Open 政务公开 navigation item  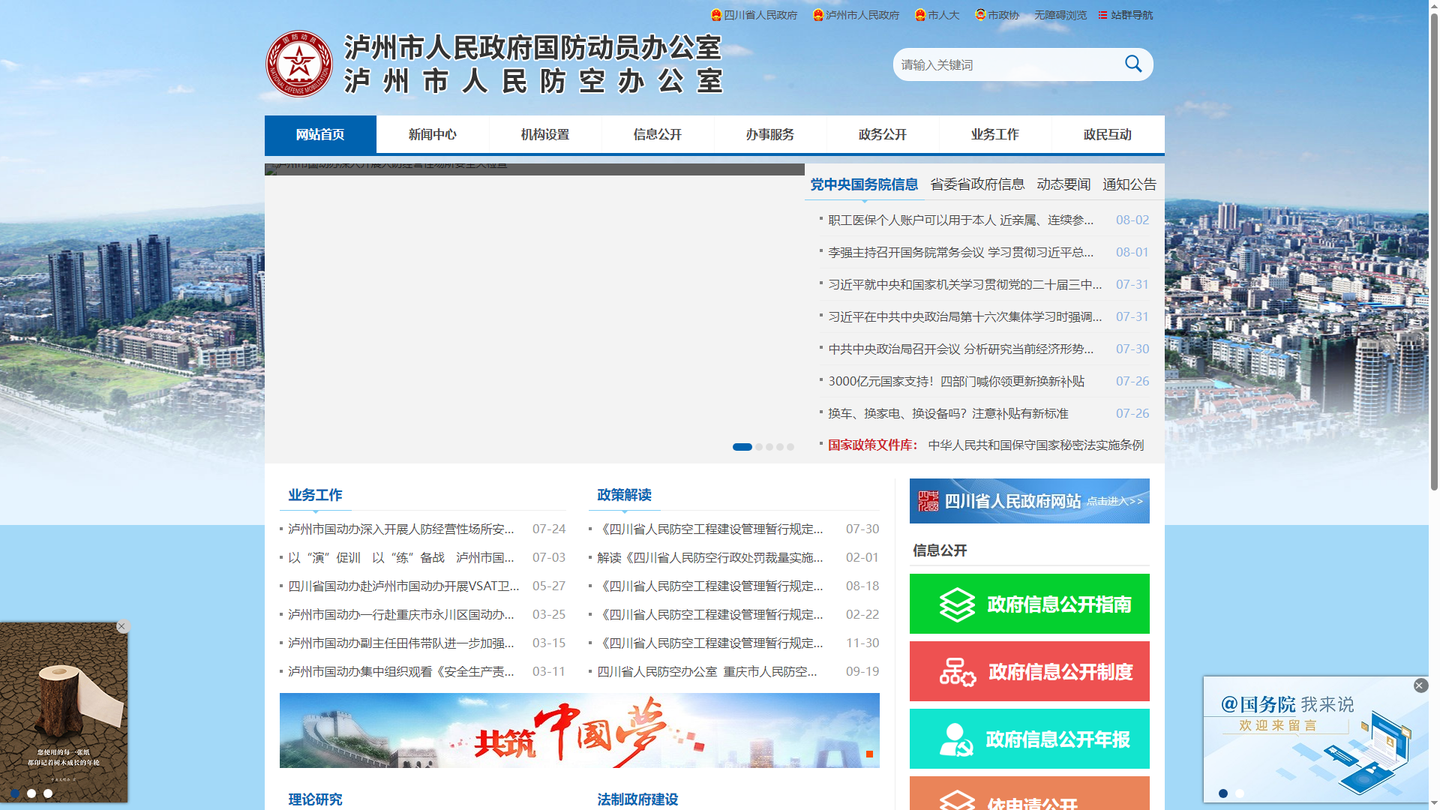pyautogui.click(x=882, y=134)
